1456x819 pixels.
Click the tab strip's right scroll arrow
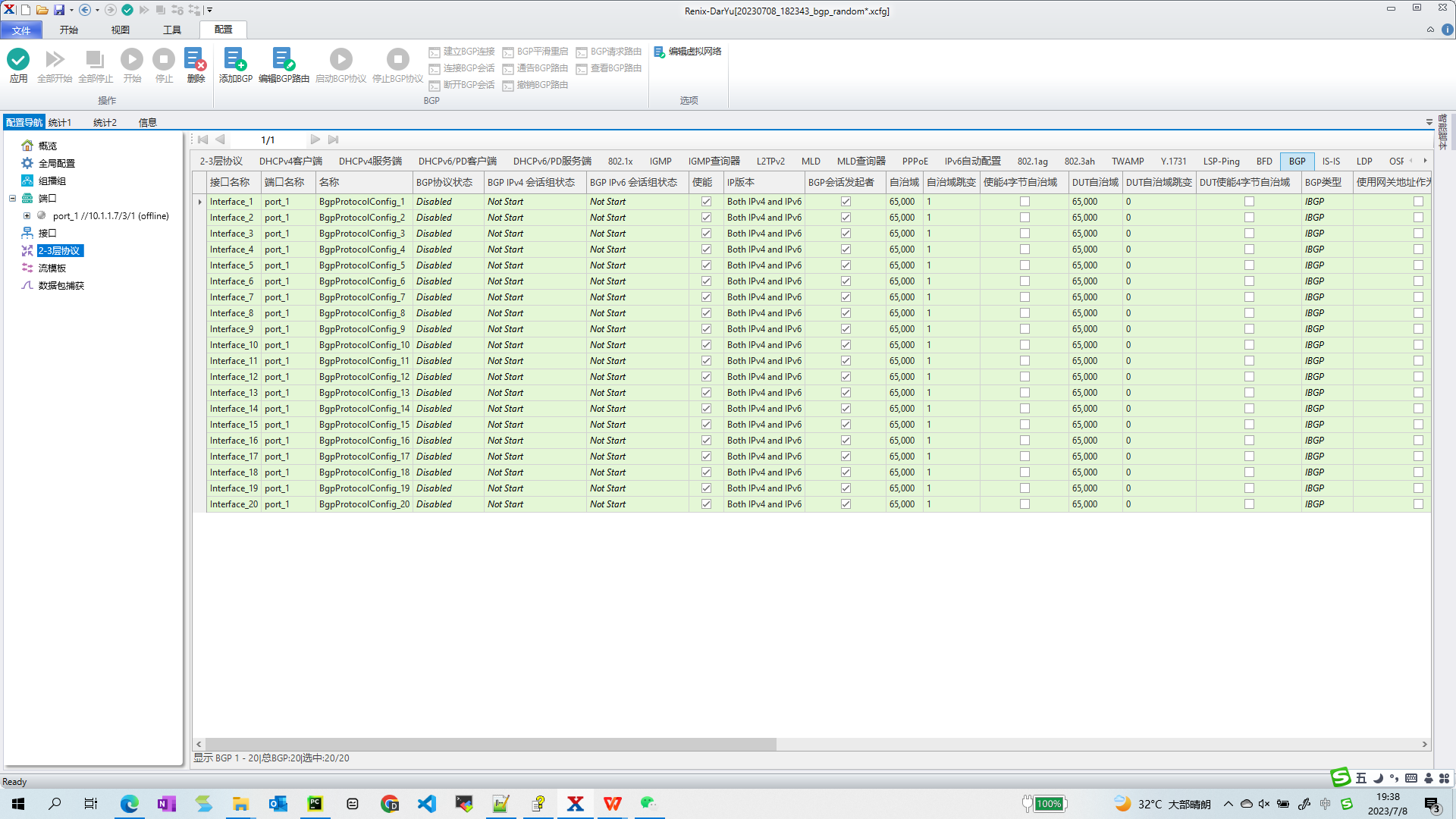pyautogui.click(x=1425, y=161)
